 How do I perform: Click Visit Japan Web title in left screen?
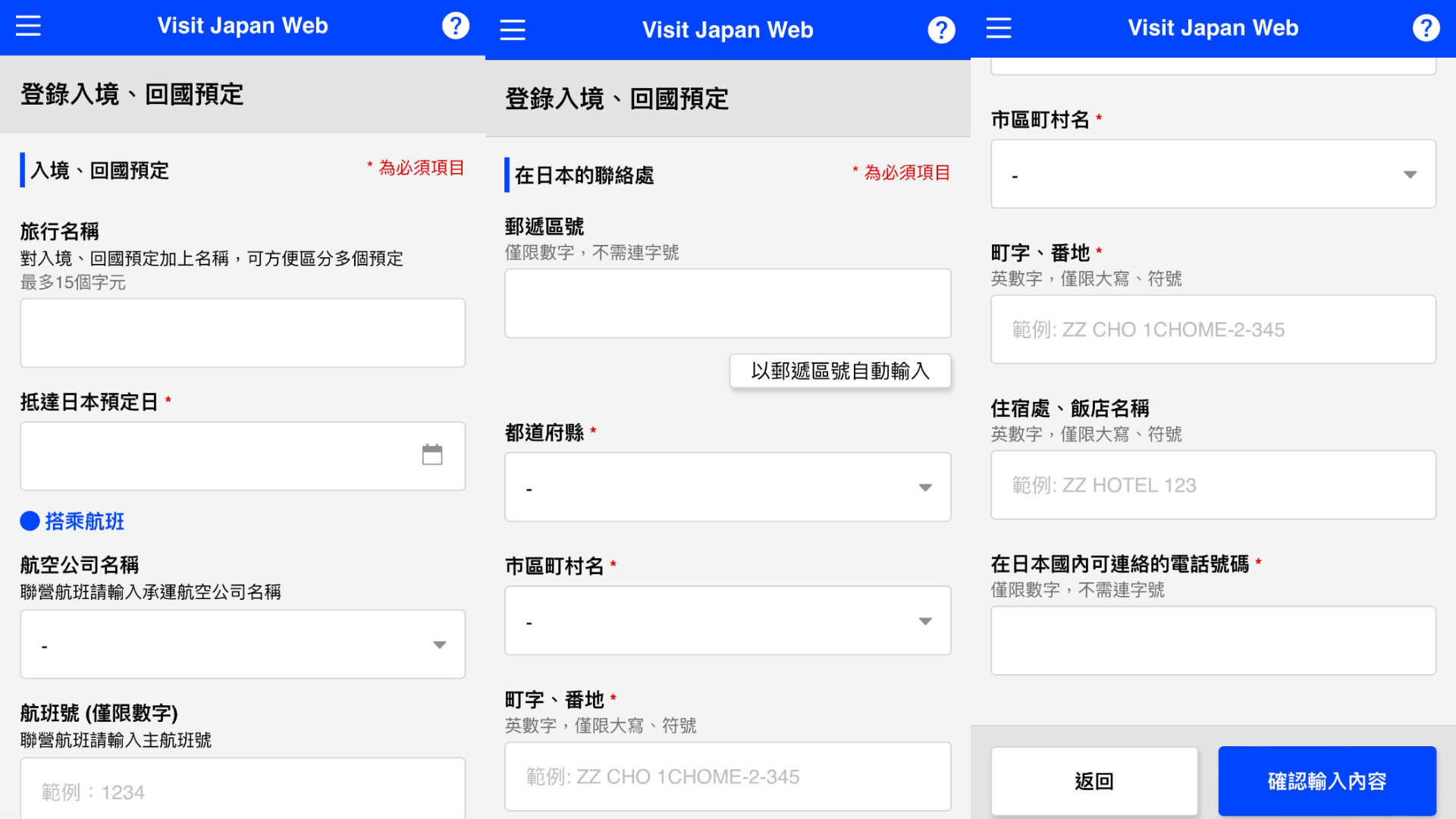click(x=243, y=26)
